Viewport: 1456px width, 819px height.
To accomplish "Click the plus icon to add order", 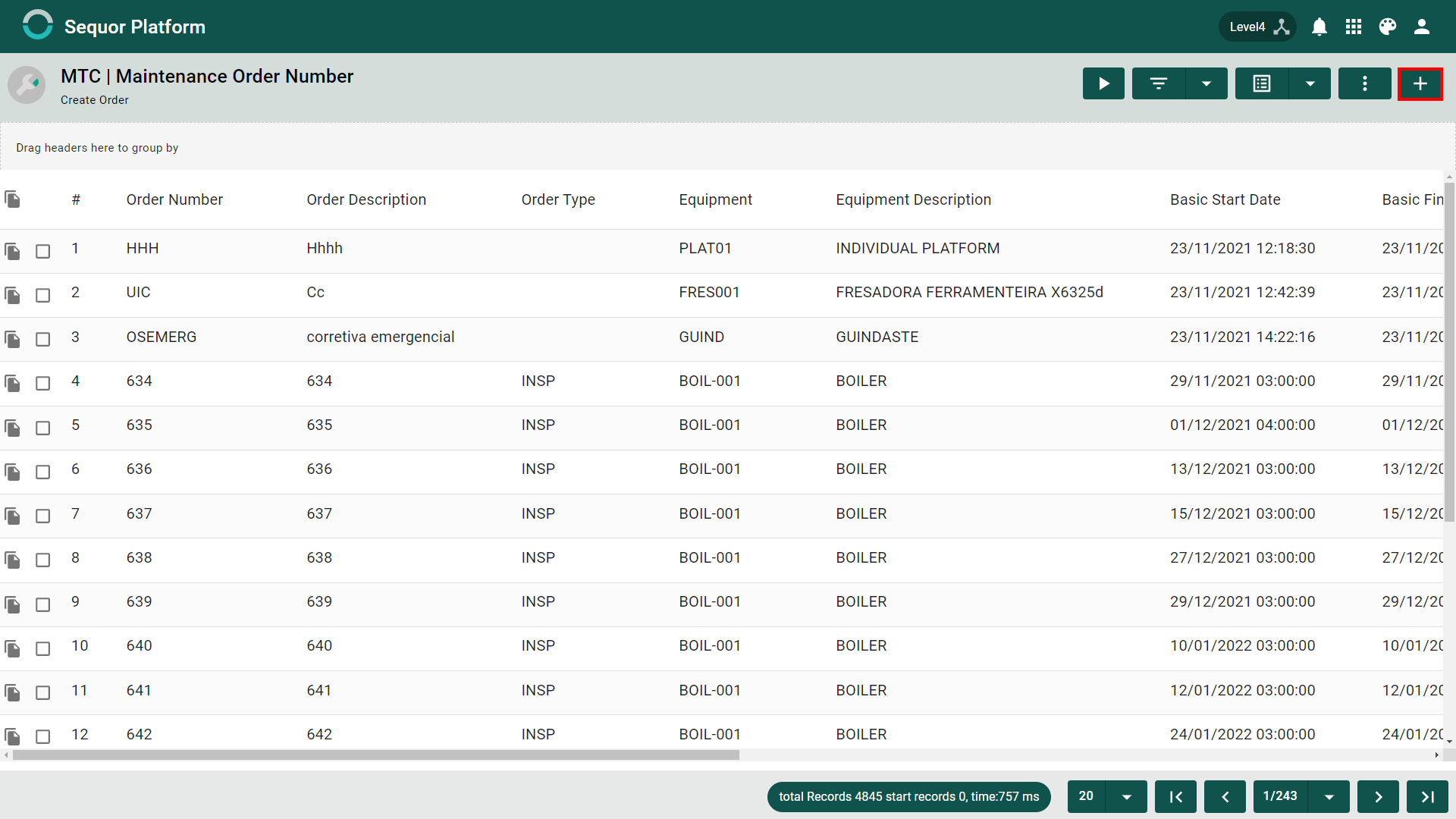I will coord(1420,83).
